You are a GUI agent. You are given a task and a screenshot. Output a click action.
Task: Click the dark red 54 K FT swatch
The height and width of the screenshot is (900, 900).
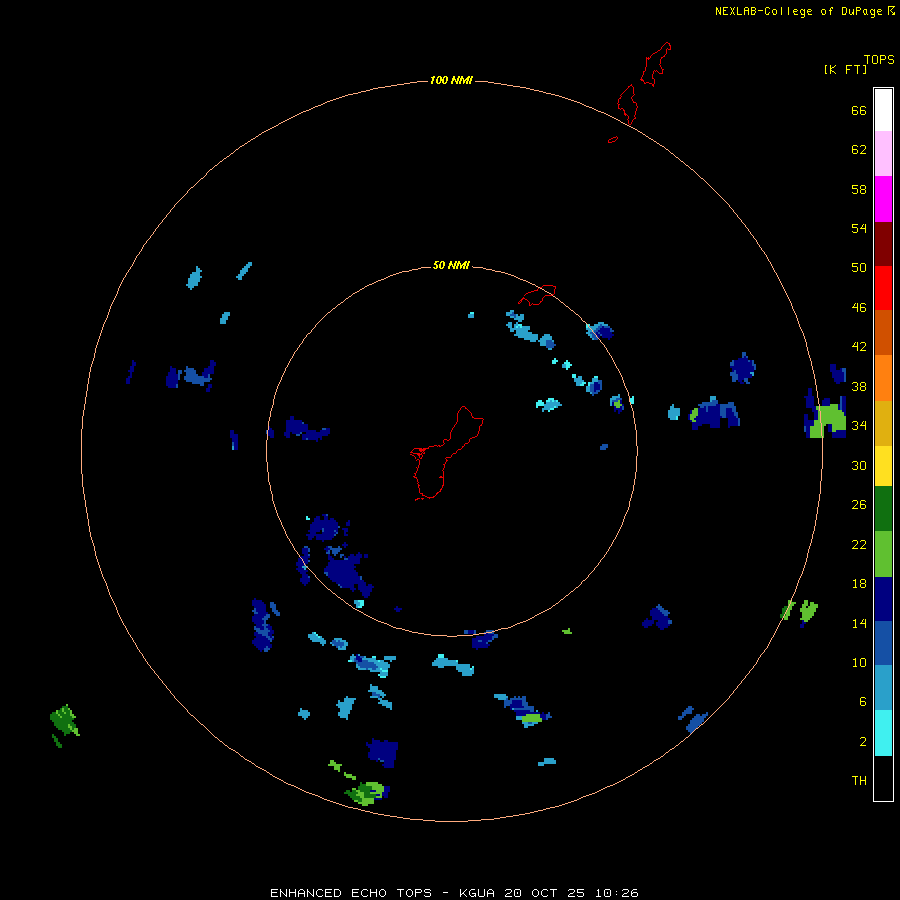883,243
